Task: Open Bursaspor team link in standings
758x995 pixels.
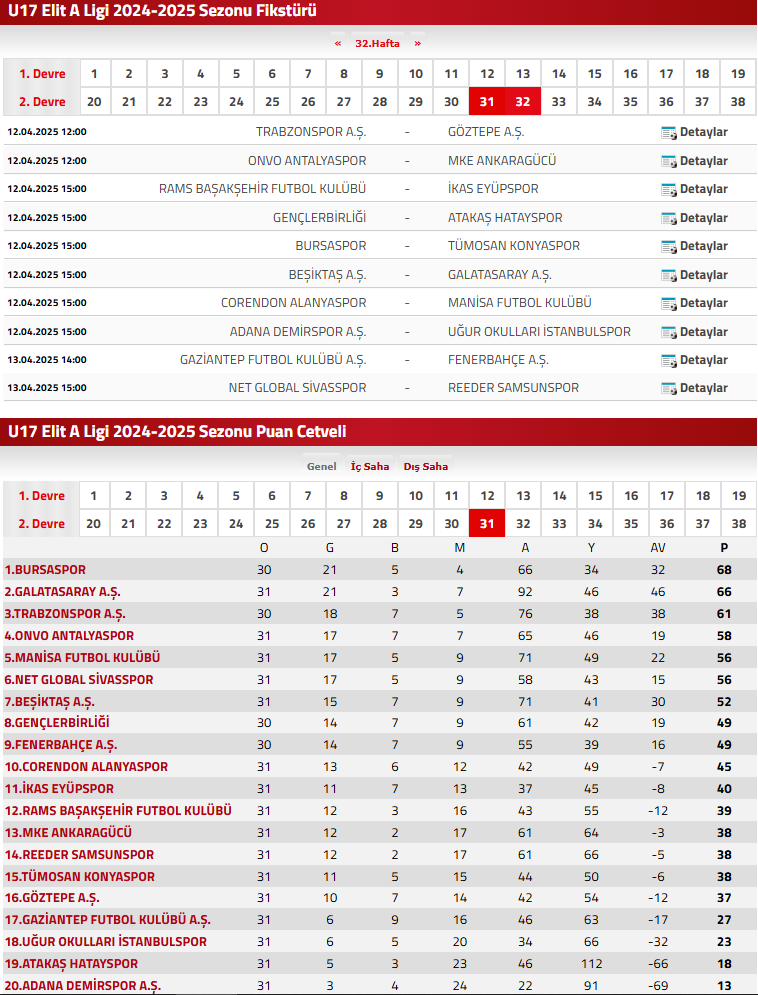Action: tap(45, 570)
